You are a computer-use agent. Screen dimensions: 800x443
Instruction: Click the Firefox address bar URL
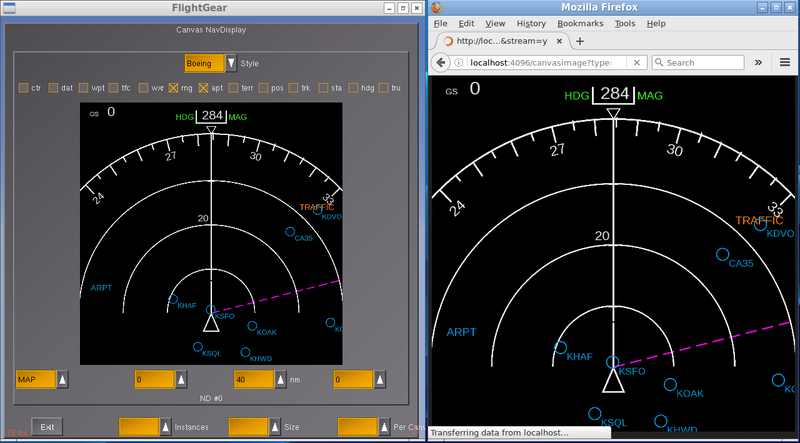pos(540,62)
